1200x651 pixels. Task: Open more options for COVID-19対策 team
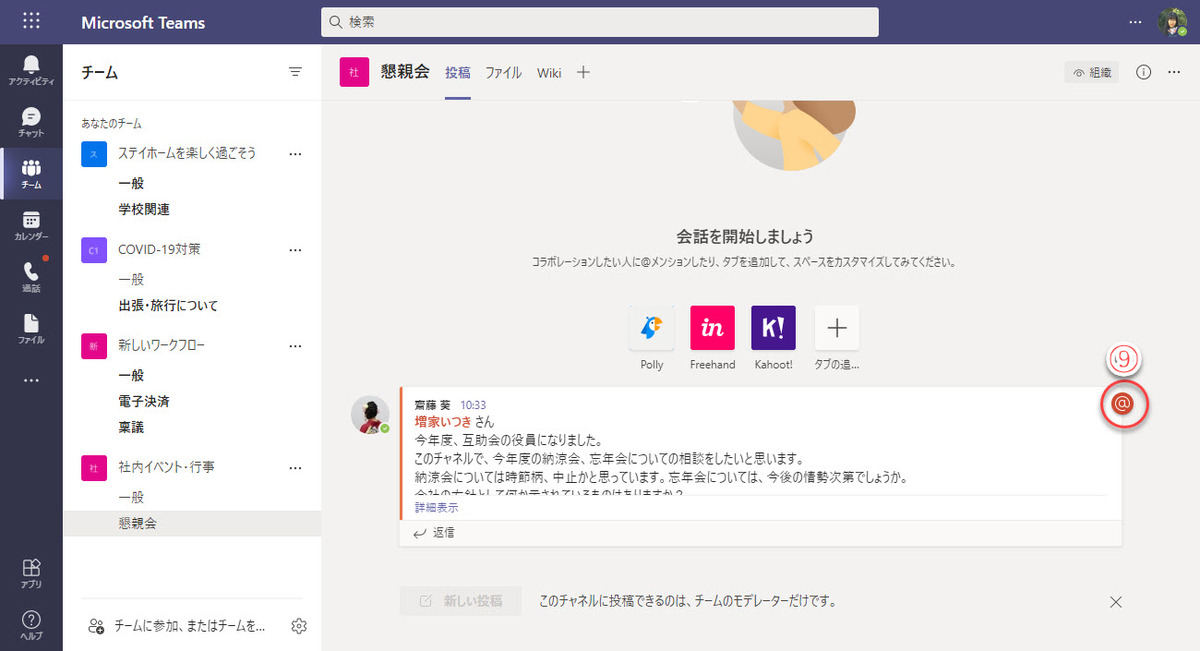click(x=295, y=250)
